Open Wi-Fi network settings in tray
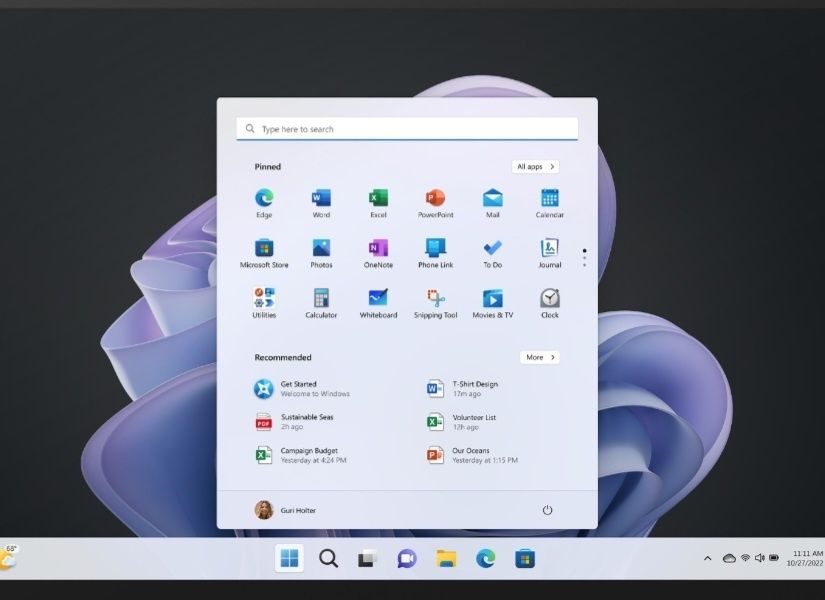 coord(745,558)
